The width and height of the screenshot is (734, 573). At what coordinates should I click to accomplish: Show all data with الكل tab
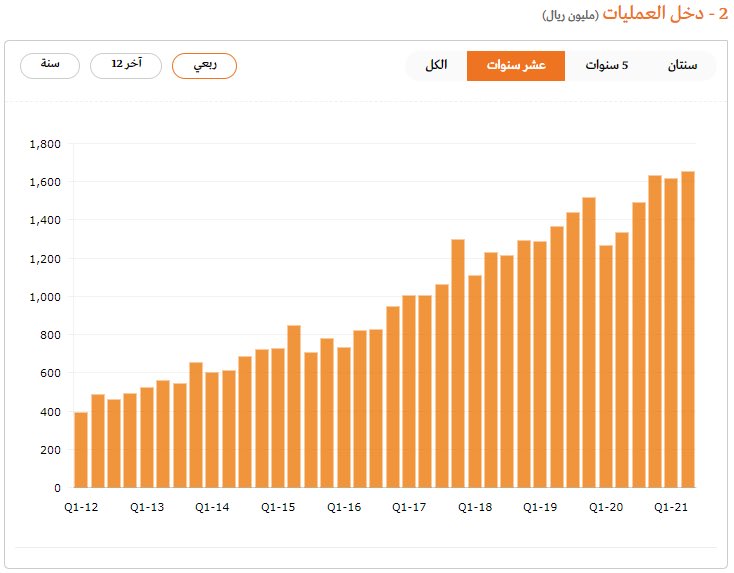(436, 66)
